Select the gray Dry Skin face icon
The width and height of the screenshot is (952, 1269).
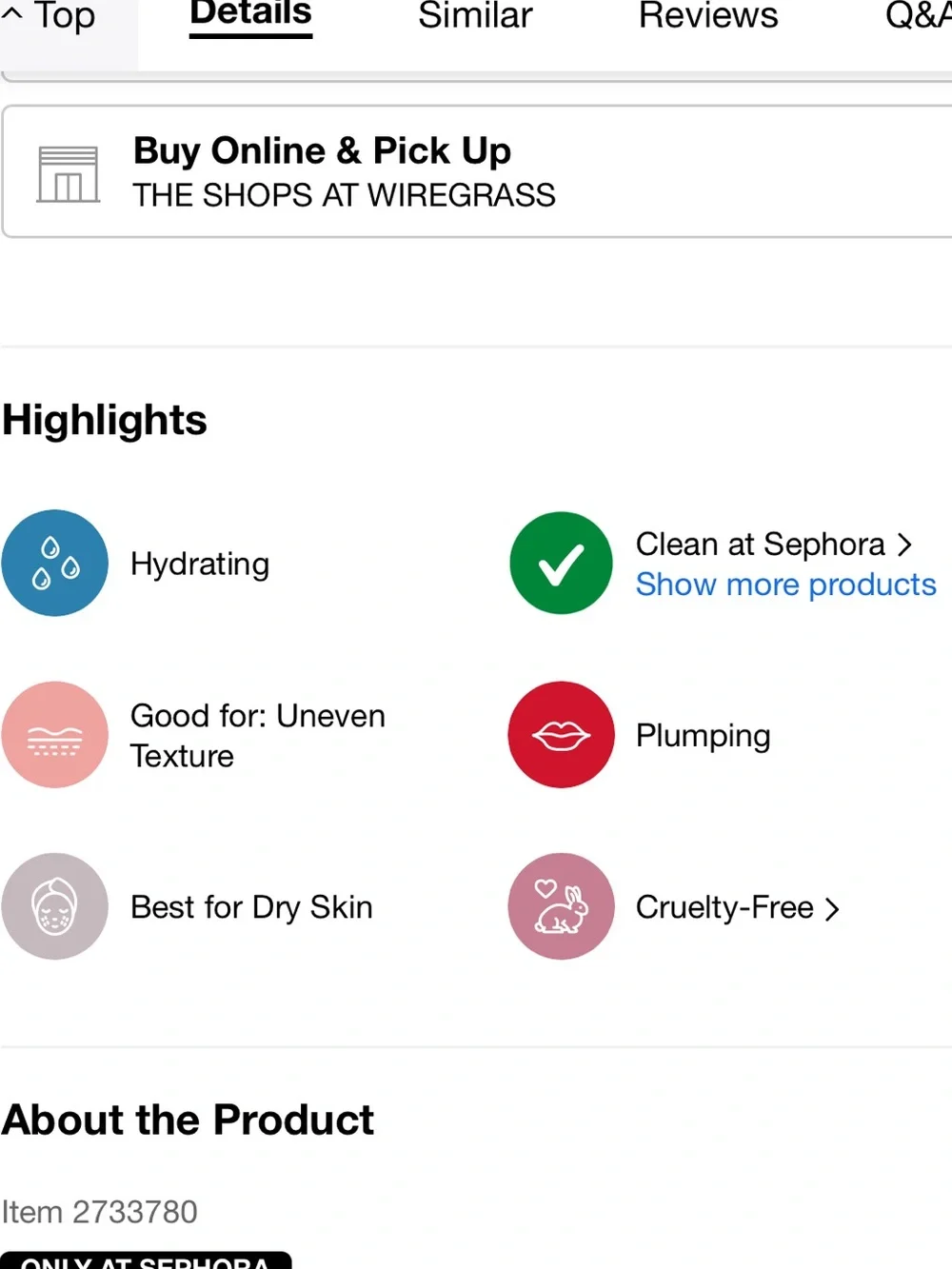[54, 906]
